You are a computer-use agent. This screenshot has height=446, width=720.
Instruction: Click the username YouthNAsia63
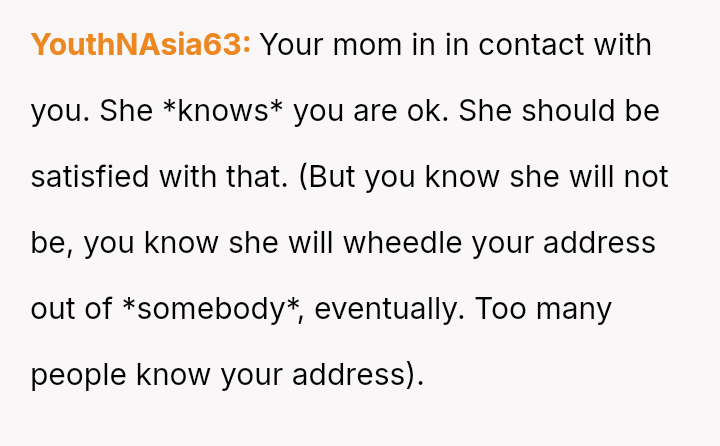point(141,45)
